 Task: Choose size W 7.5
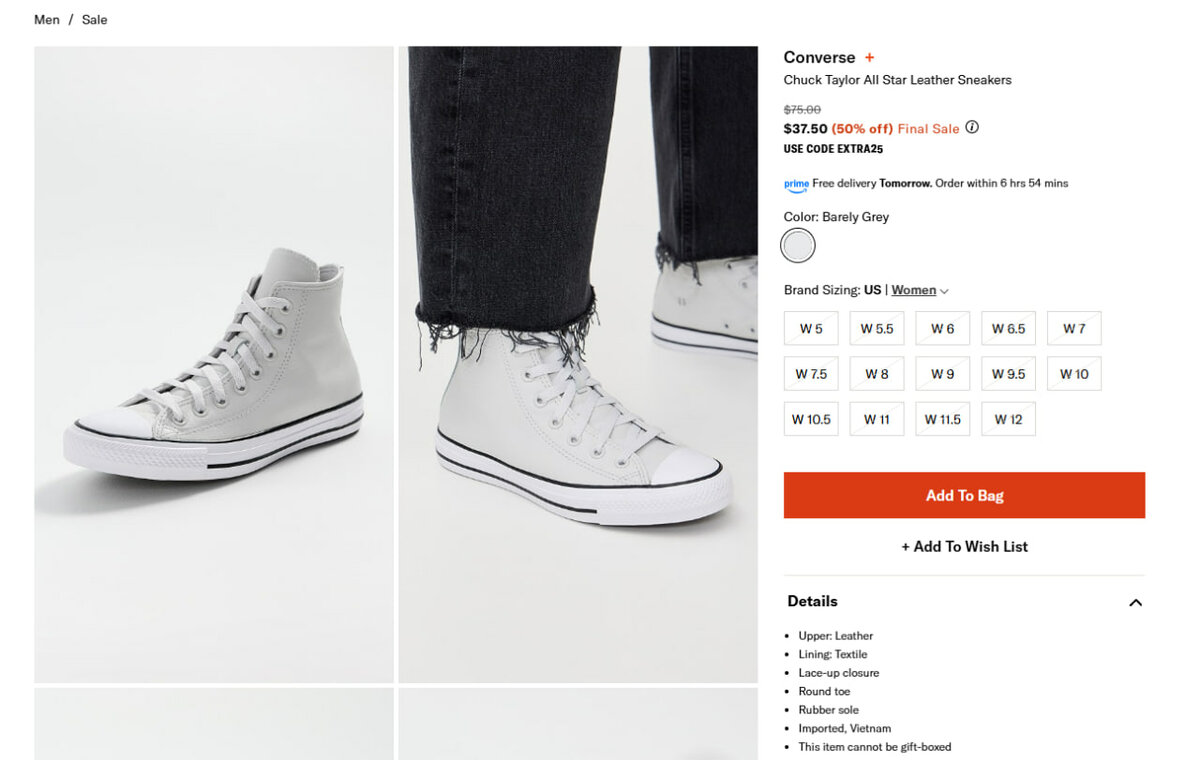[811, 374]
